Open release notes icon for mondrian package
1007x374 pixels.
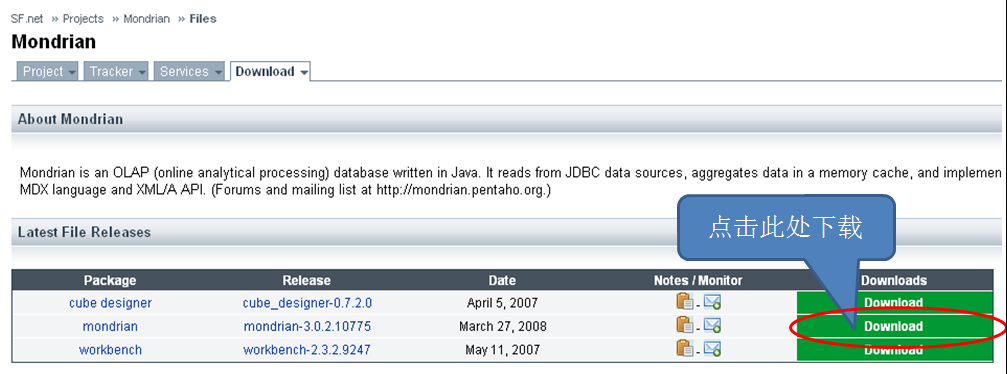click(685, 326)
